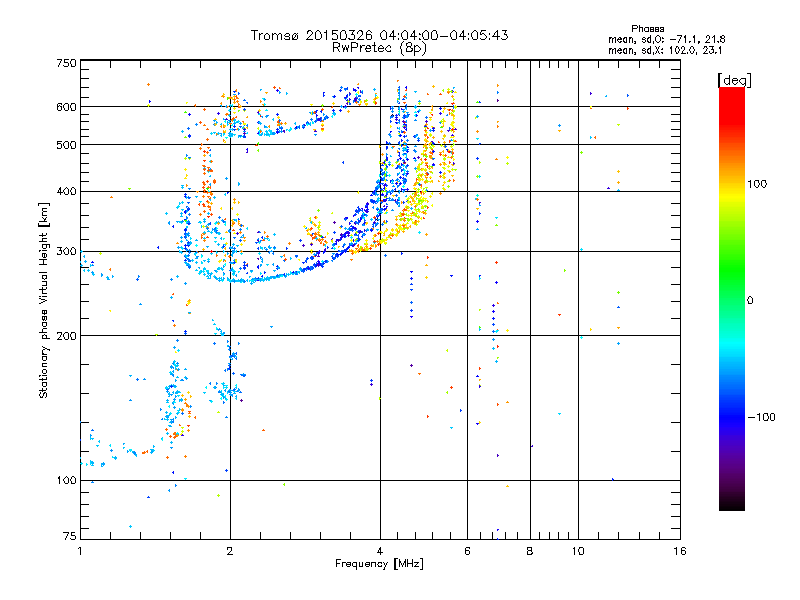
Task: Click the x-axis '4' tick label
Action: pyautogui.click(x=380, y=551)
